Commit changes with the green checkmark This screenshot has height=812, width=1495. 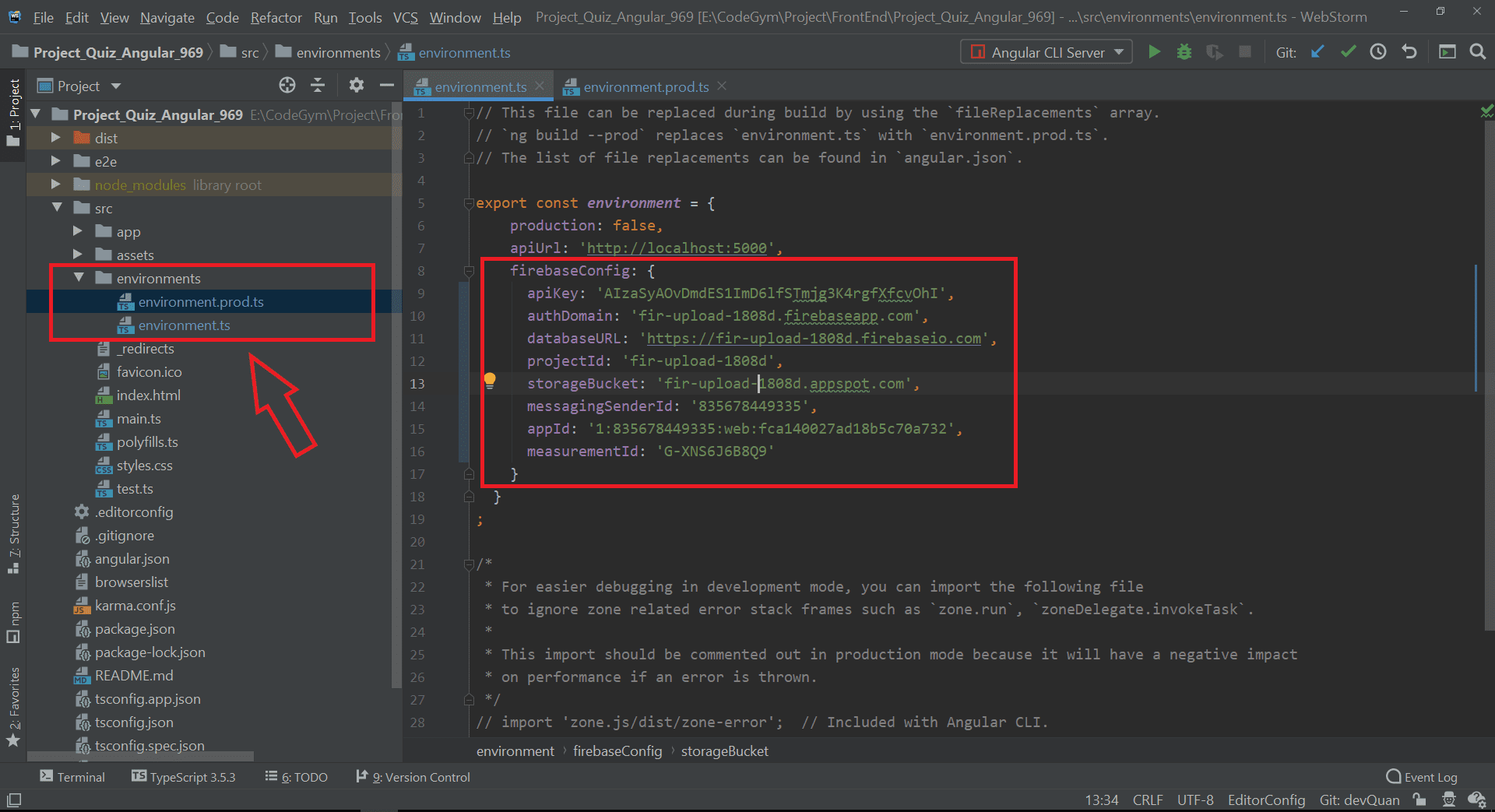1348,52
